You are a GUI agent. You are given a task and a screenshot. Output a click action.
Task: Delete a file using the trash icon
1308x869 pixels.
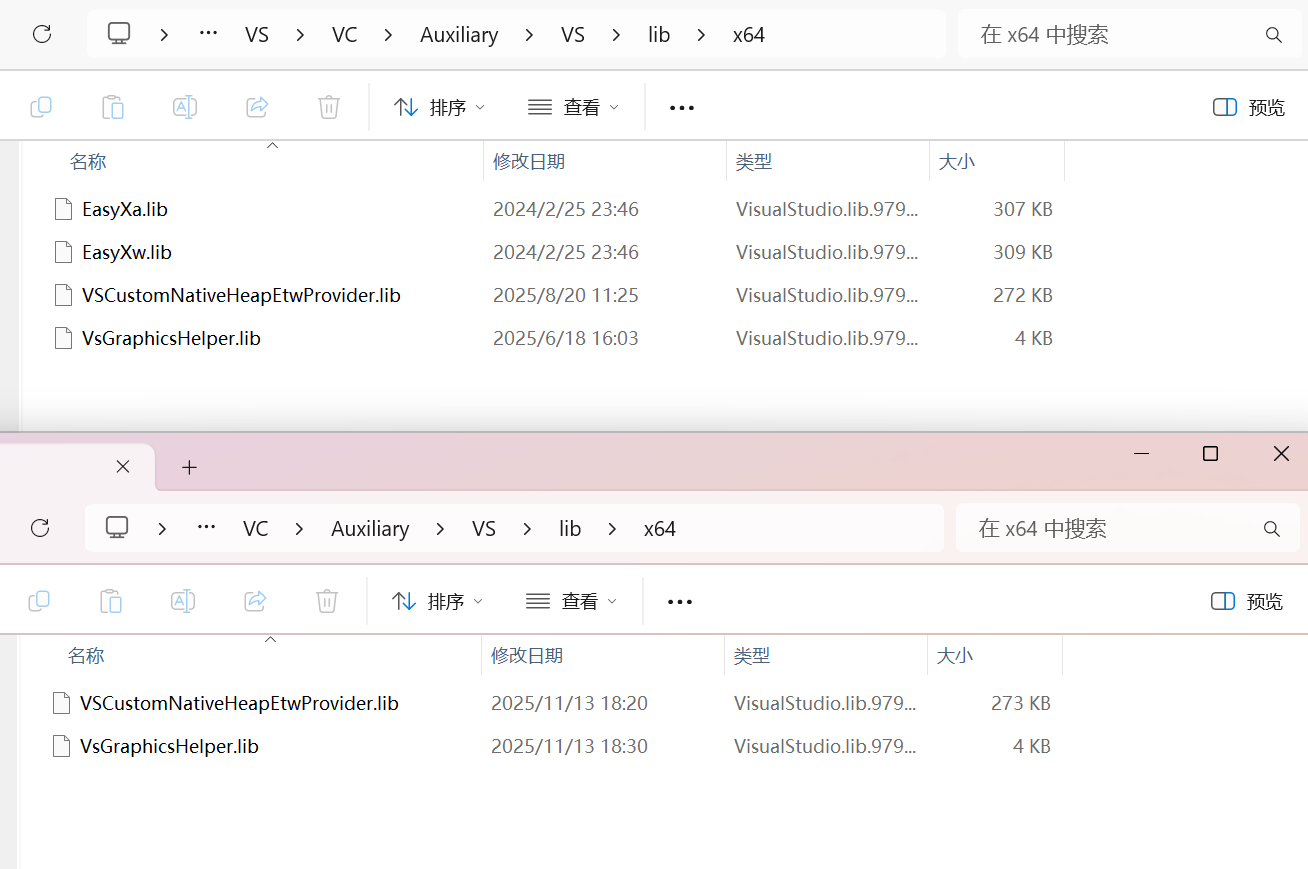tap(329, 107)
